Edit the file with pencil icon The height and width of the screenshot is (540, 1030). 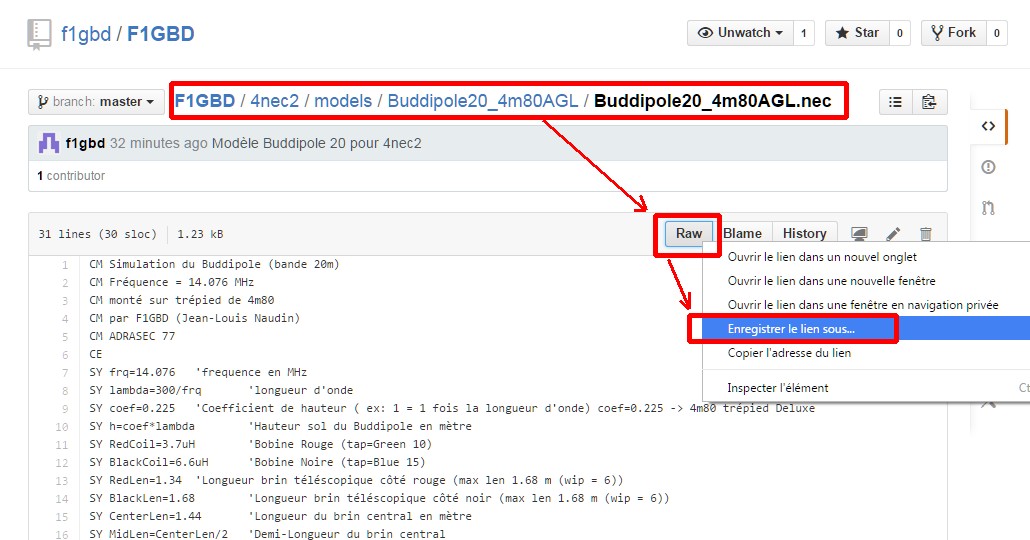point(893,233)
